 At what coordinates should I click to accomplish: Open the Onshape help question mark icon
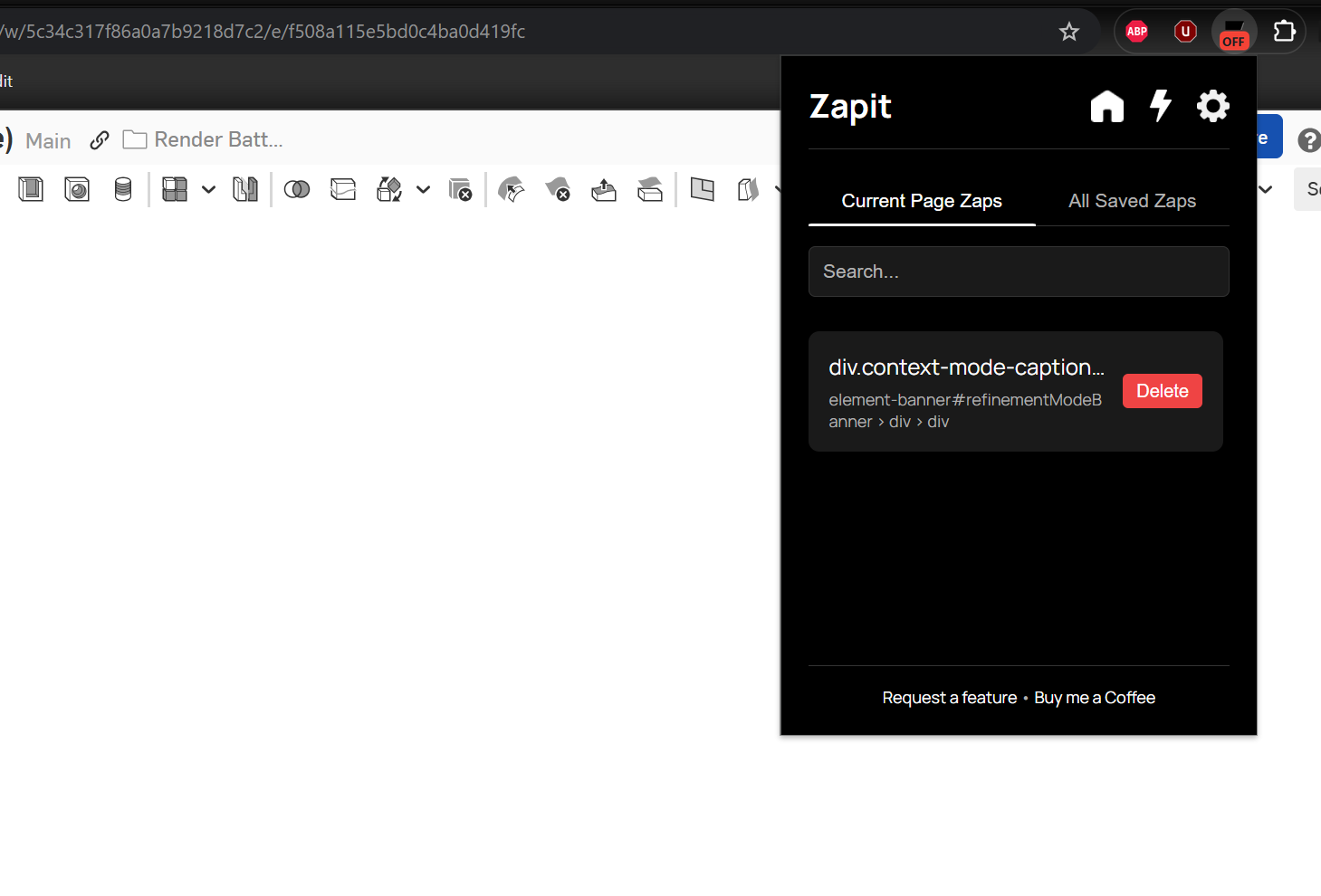tap(1309, 140)
